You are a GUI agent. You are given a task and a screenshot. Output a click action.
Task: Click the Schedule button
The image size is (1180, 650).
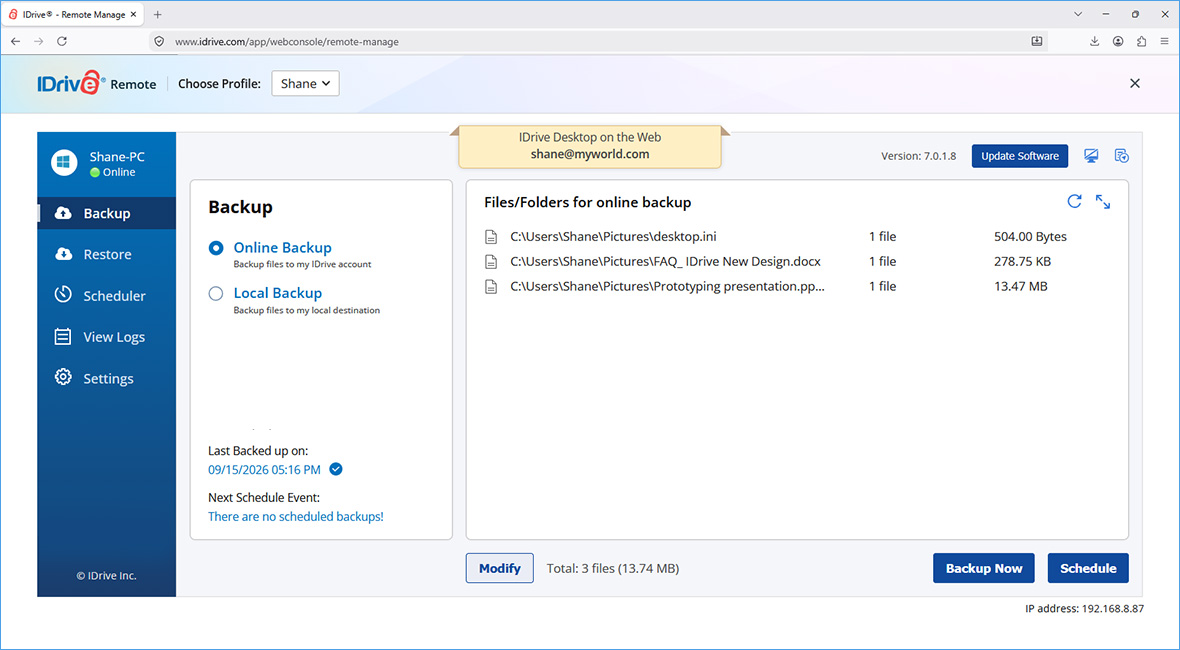1088,568
